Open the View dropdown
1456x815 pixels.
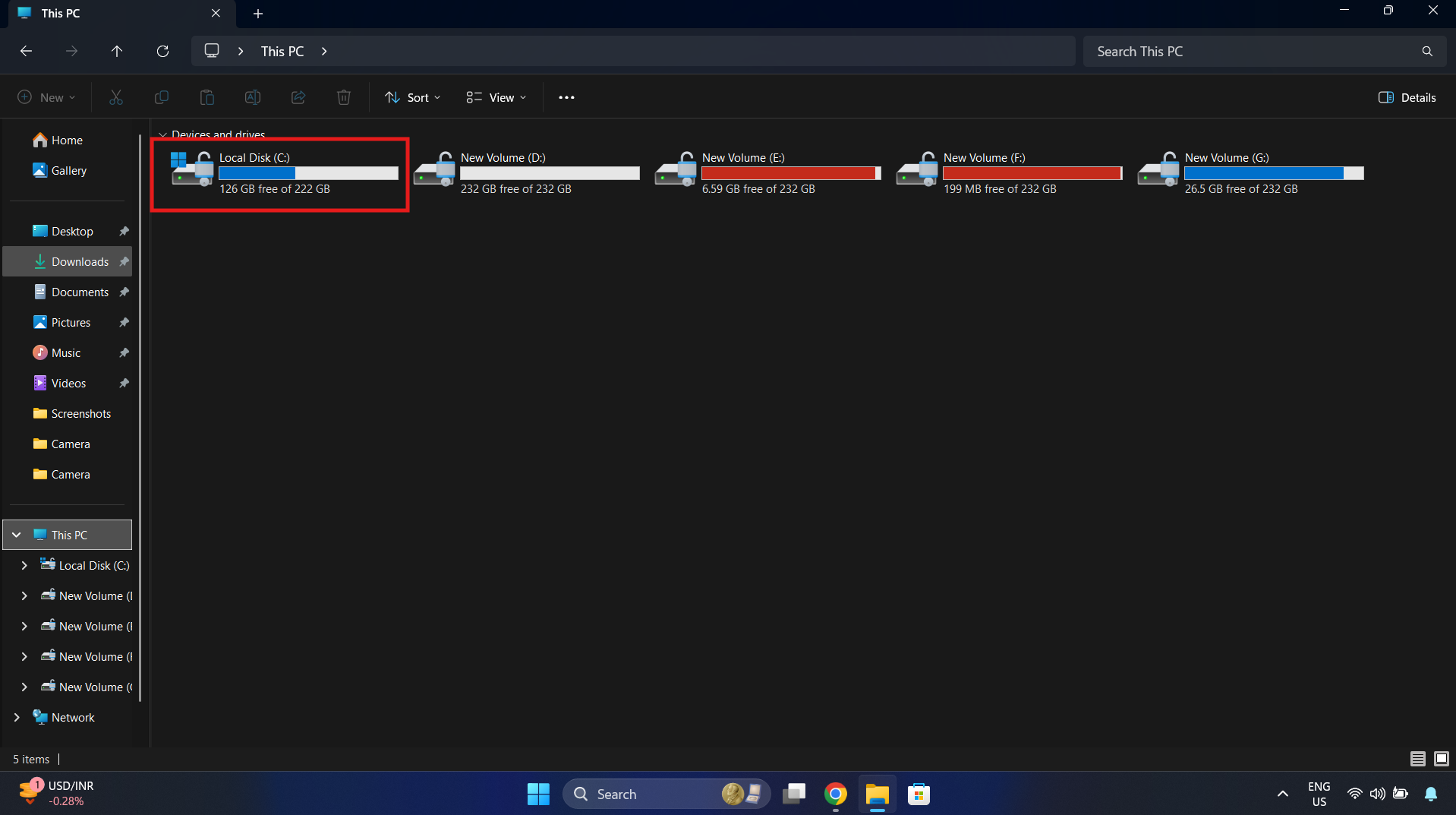click(495, 97)
